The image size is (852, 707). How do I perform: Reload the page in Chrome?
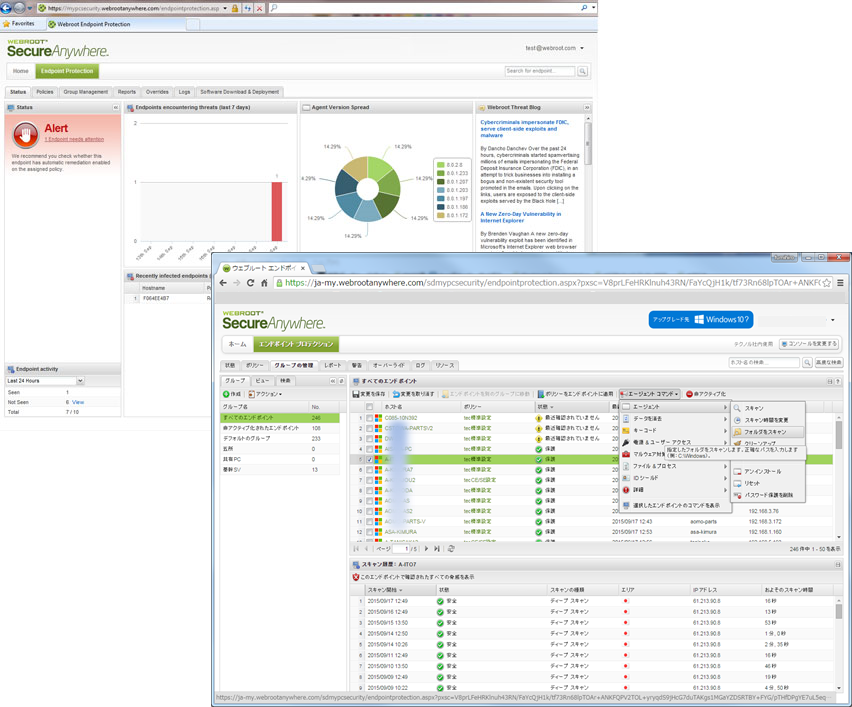tap(250, 283)
